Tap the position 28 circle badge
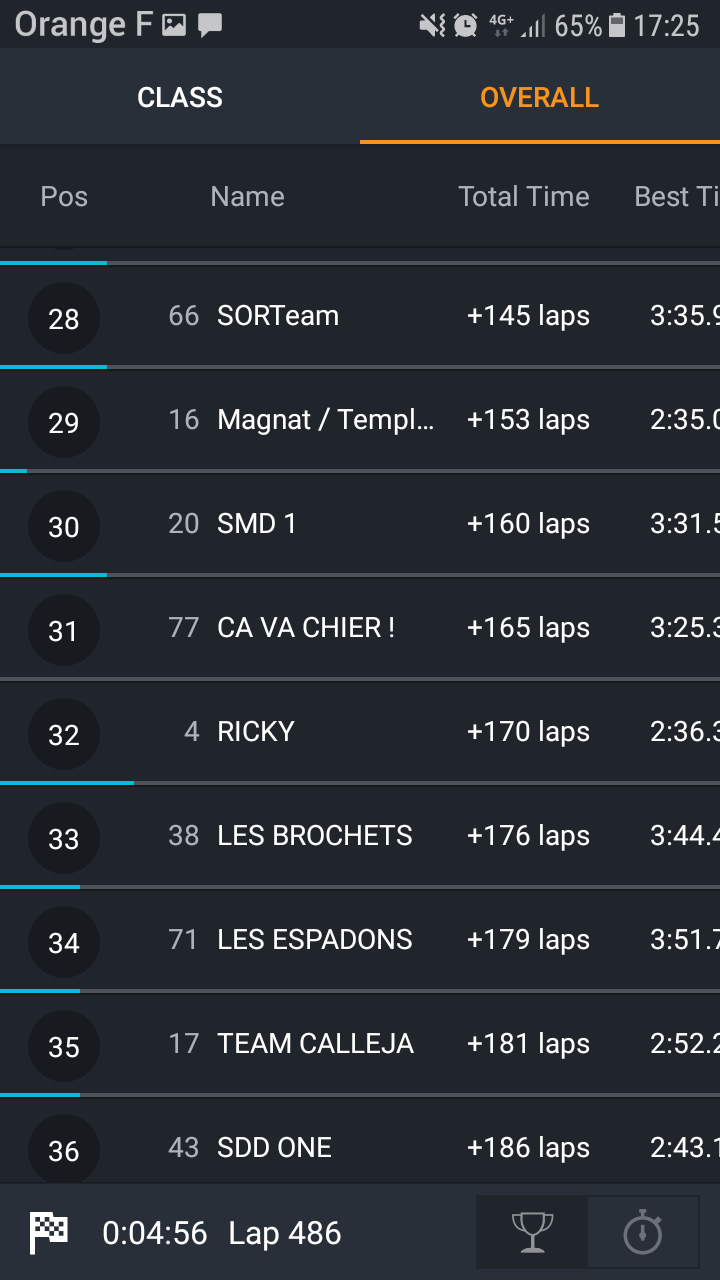This screenshot has height=1280, width=720. (64, 319)
